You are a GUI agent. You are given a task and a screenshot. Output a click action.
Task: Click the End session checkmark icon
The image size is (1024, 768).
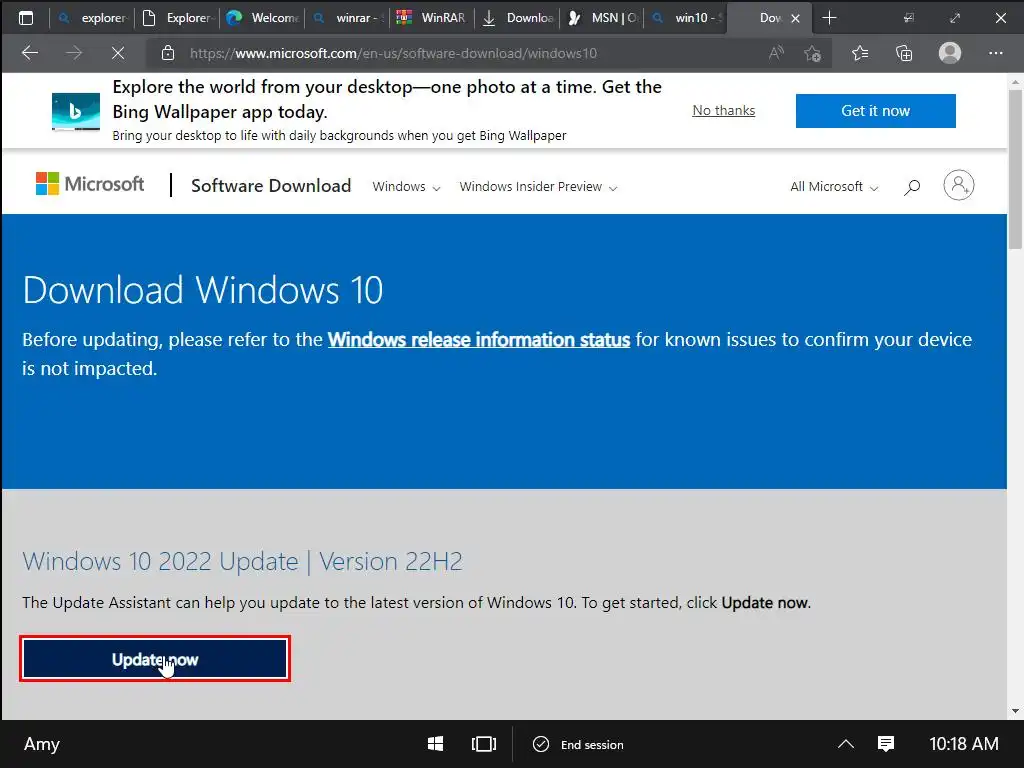coord(541,744)
